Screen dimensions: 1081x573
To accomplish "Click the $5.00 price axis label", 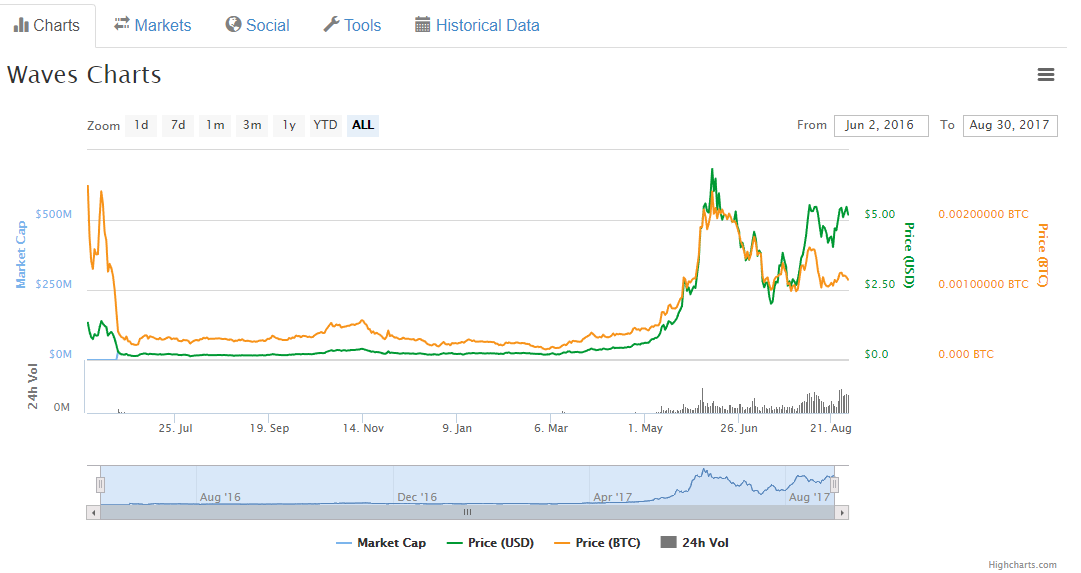I will (880, 214).
